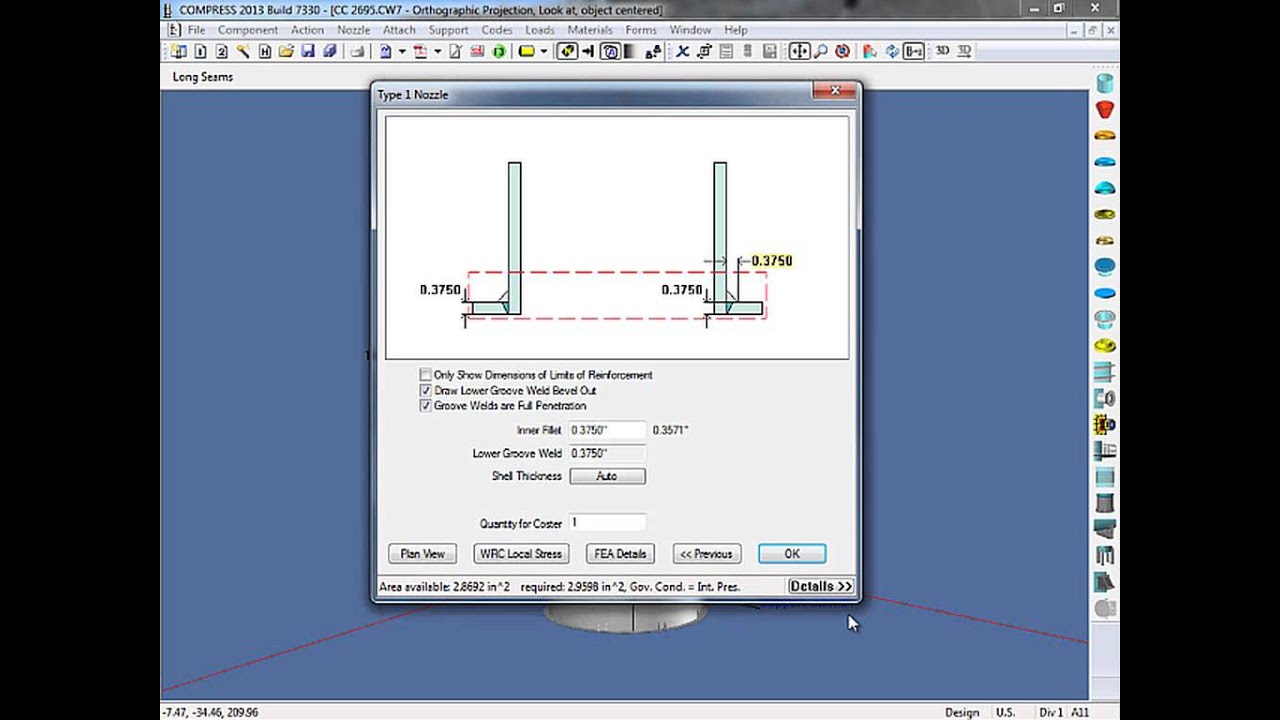The image size is (1280, 720).
Task: Click the Quantity for Coster field
Action: tap(607, 522)
